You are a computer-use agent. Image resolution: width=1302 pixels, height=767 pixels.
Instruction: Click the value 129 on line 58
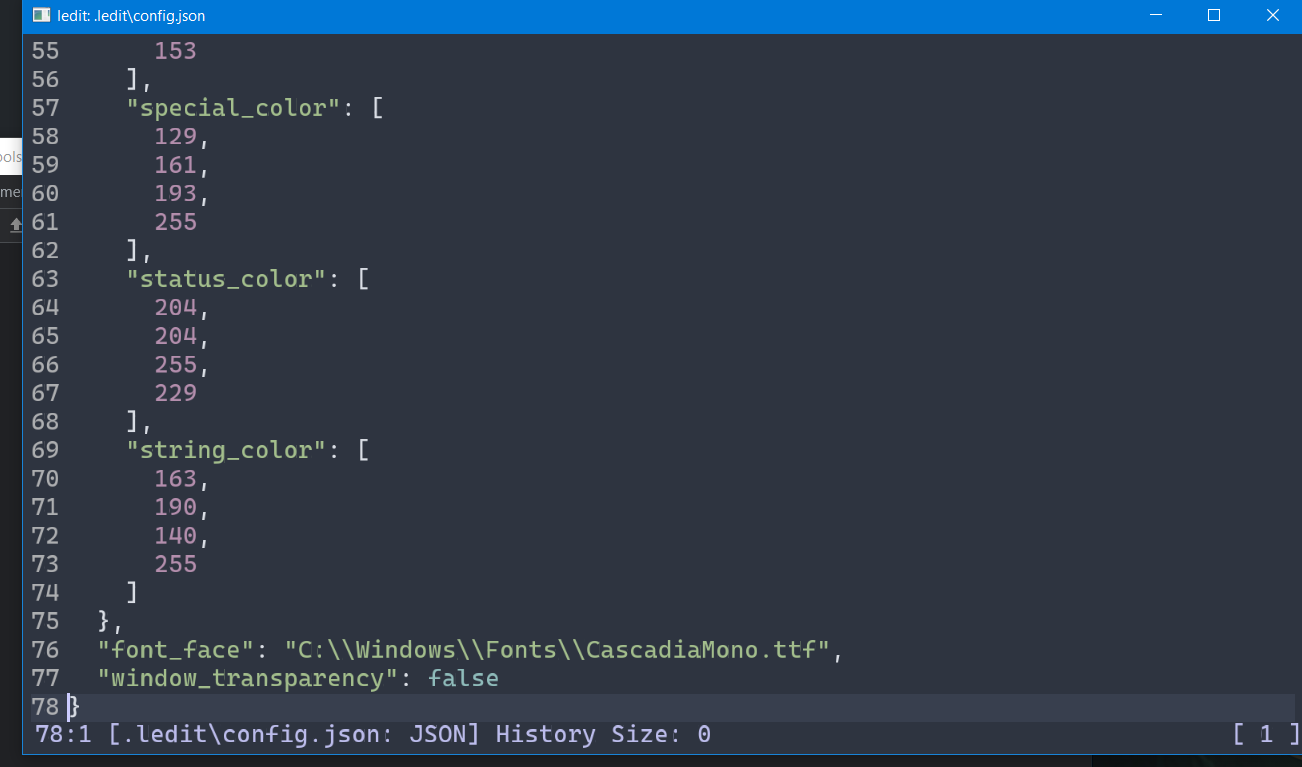tap(175, 136)
